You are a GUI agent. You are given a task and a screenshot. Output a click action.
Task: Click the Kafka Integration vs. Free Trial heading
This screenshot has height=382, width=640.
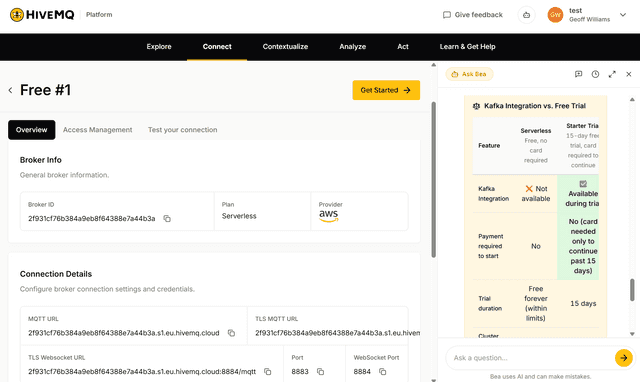tap(535, 106)
